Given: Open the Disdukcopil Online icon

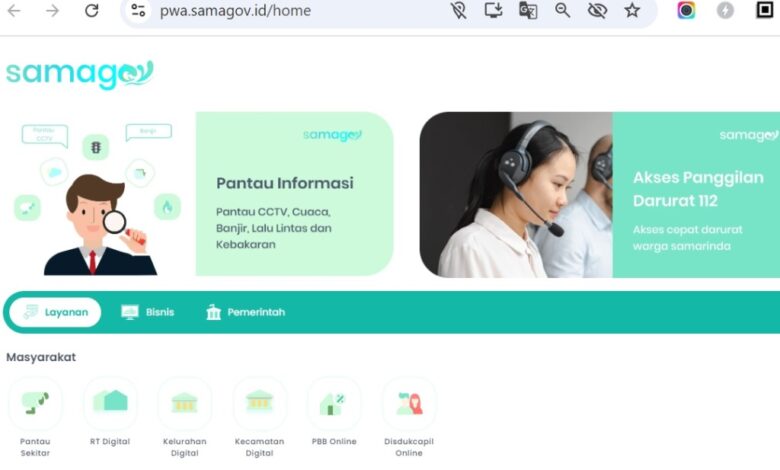Looking at the screenshot, I should click(x=409, y=403).
